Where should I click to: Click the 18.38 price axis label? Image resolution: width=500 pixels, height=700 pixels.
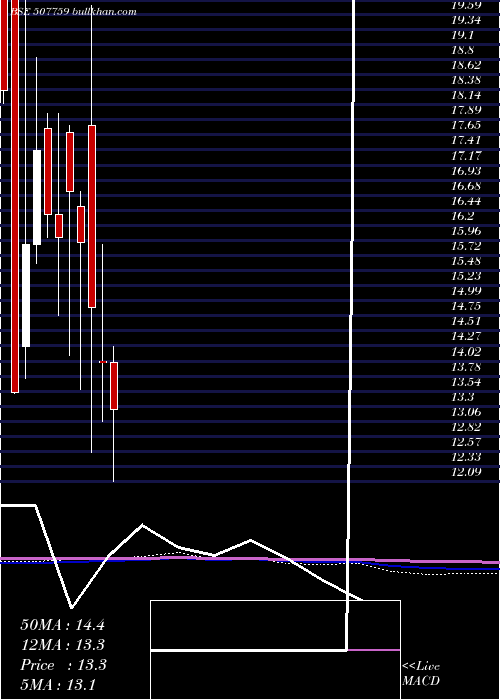click(x=466, y=80)
